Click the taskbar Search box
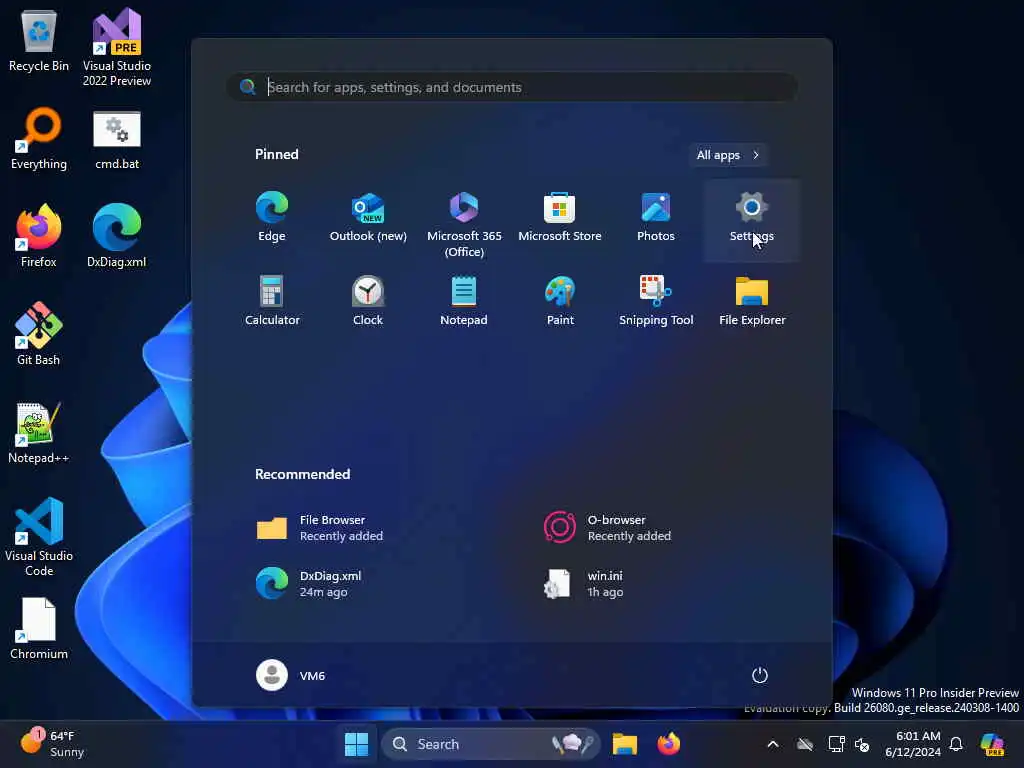The height and width of the screenshot is (768, 1024). [490, 744]
